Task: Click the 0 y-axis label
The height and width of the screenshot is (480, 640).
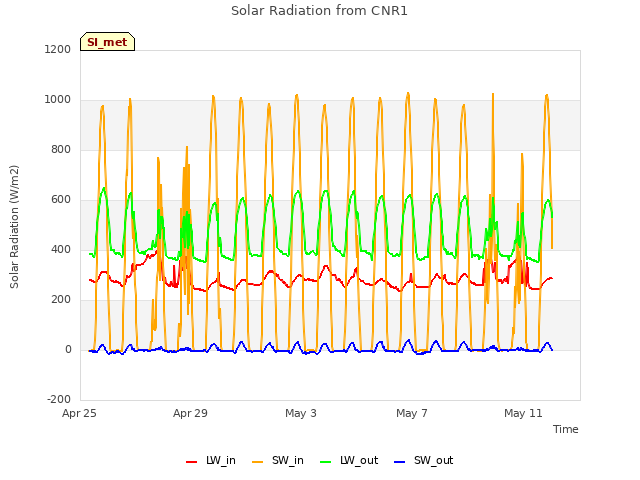Action: coord(68,349)
